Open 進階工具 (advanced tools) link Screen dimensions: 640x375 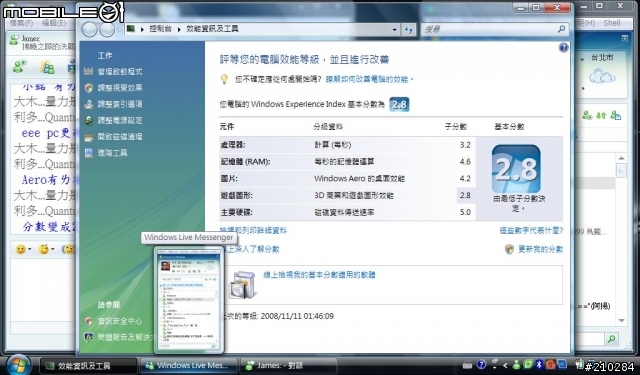112,153
